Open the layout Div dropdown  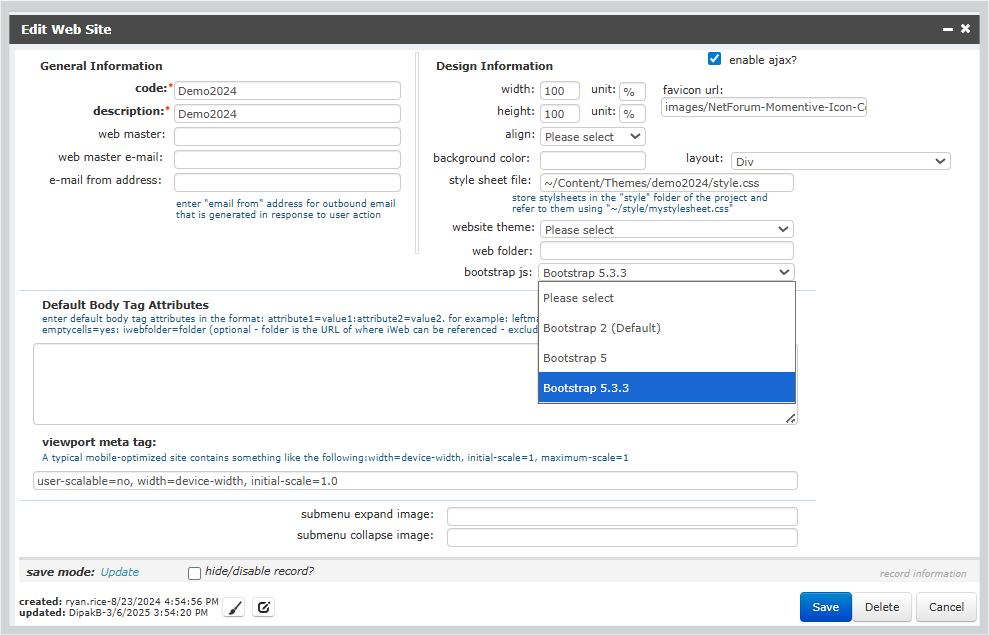click(x=840, y=161)
